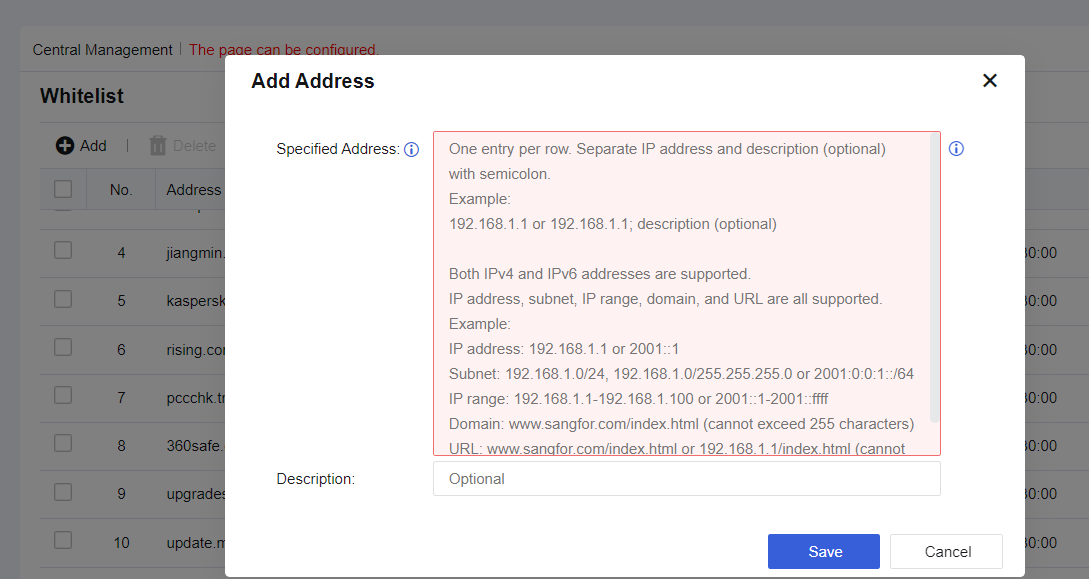Focus the Specified Address text area
Image resolution: width=1089 pixels, height=579 pixels.
687,294
